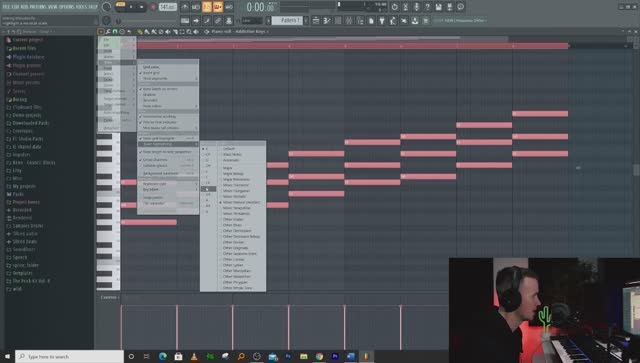This screenshot has width=640, height=363.
Task: Expand the Key labels submenu
Action: coord(168,189)
